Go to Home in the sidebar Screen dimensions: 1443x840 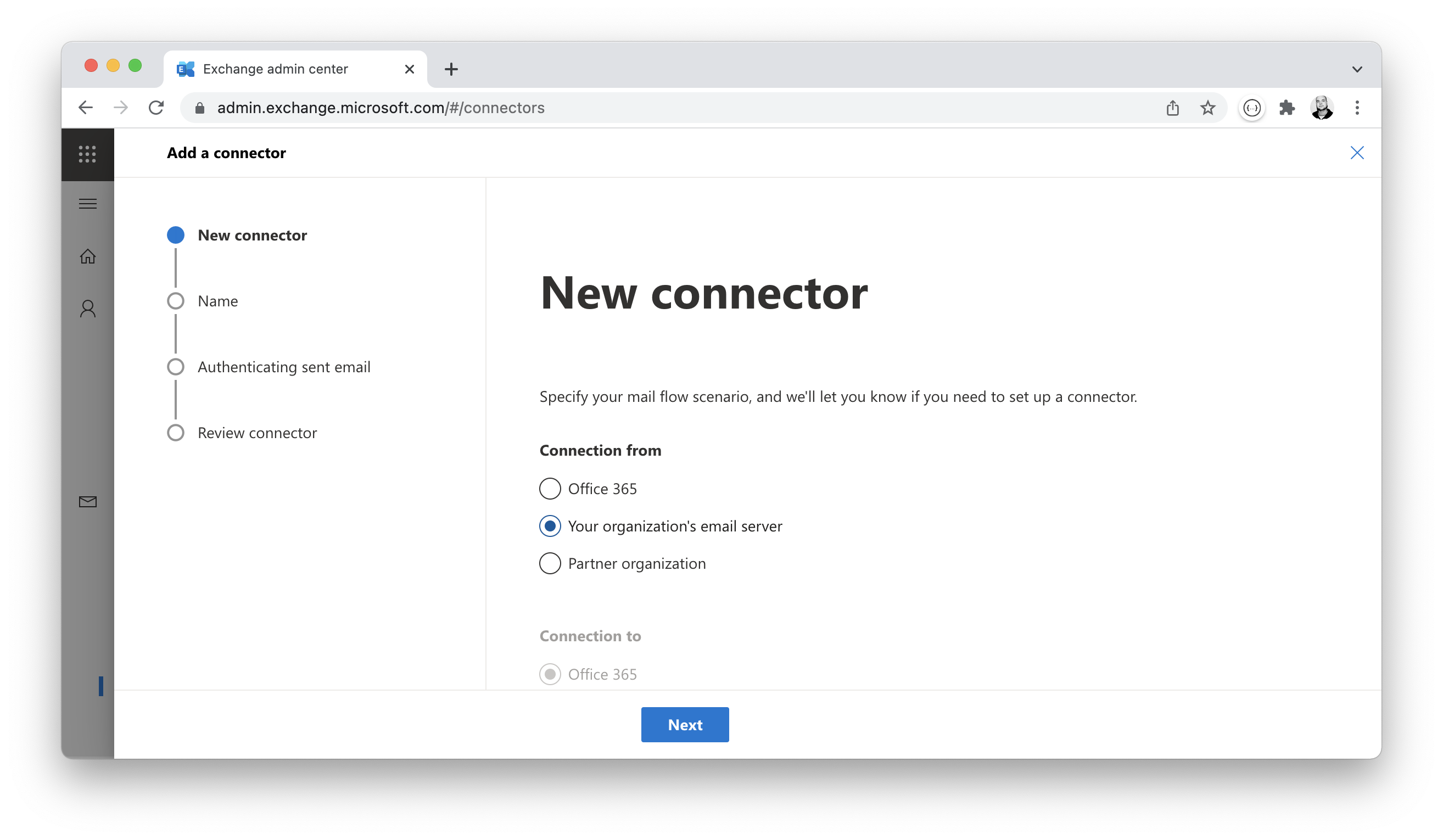tap(88, 256)
